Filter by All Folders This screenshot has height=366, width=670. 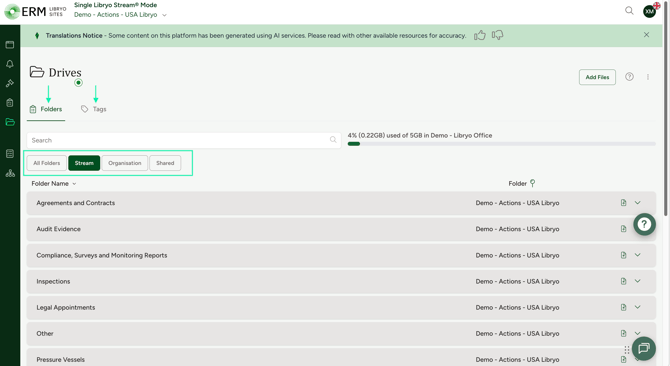47,163
